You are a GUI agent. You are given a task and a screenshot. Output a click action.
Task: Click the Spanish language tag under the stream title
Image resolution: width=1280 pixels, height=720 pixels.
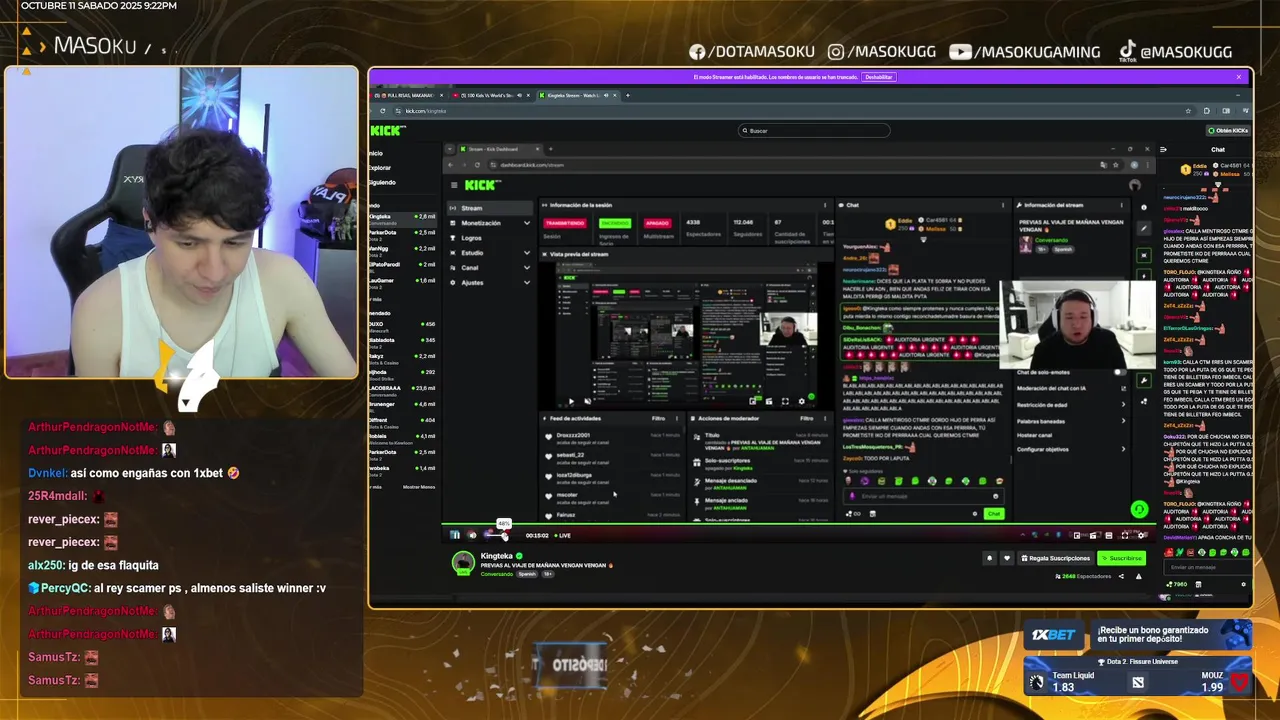point(527,574)
